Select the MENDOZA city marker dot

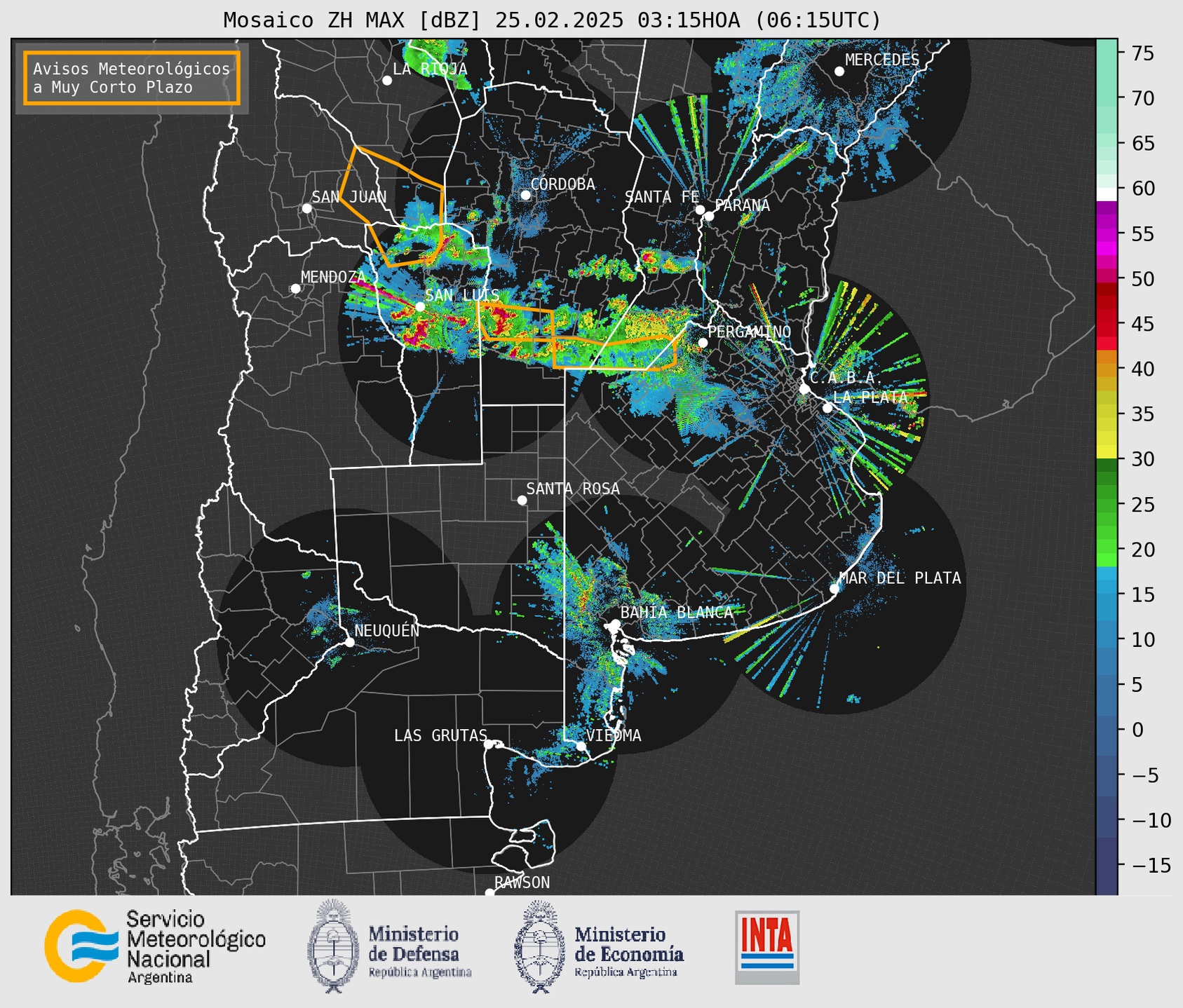click(x=296, y=289)
